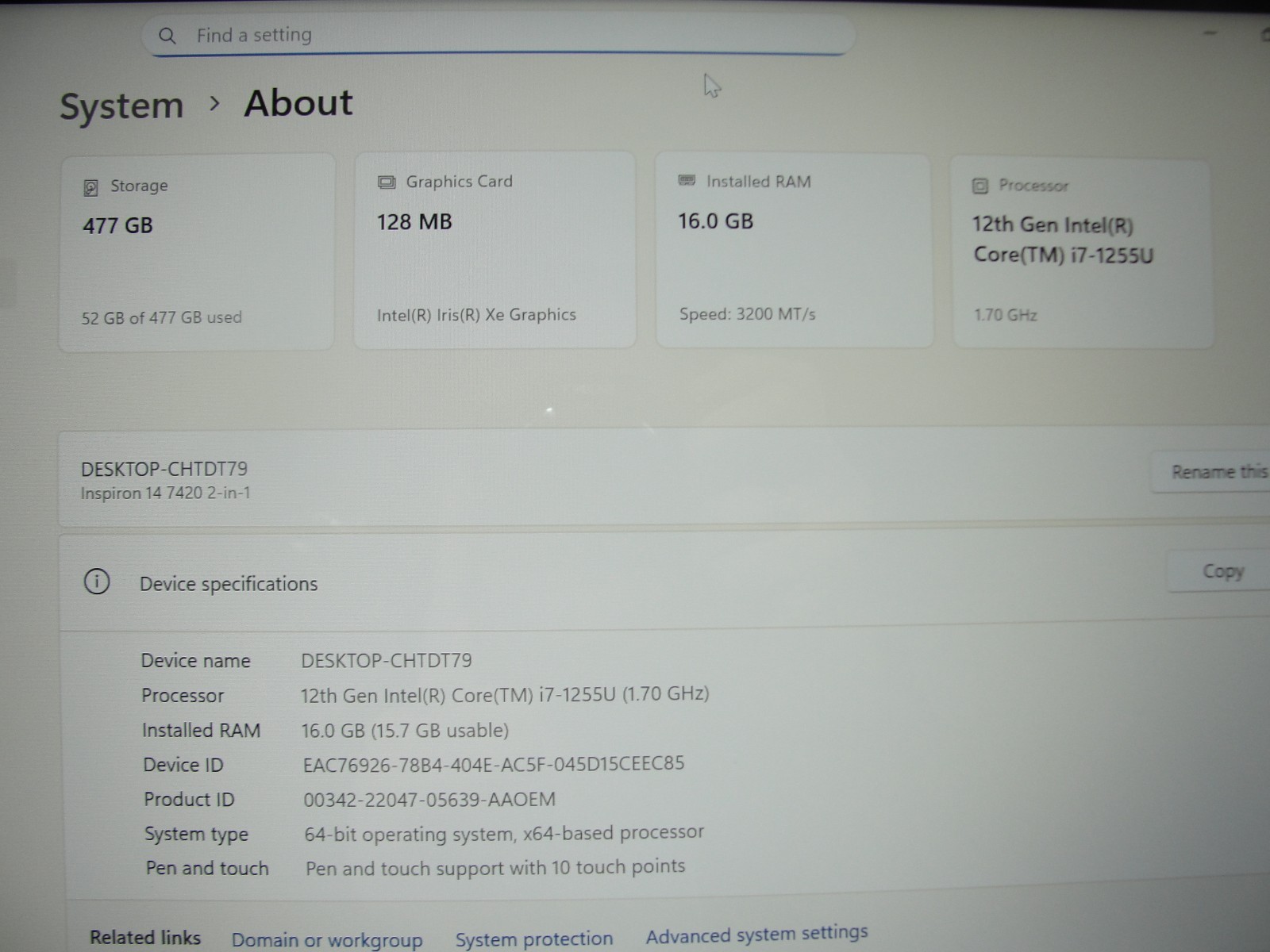The width and height of the screenshot is (1270, 952).
Task: Click the Installed RAM label in specifications
Action: click(x=201, y=730)
